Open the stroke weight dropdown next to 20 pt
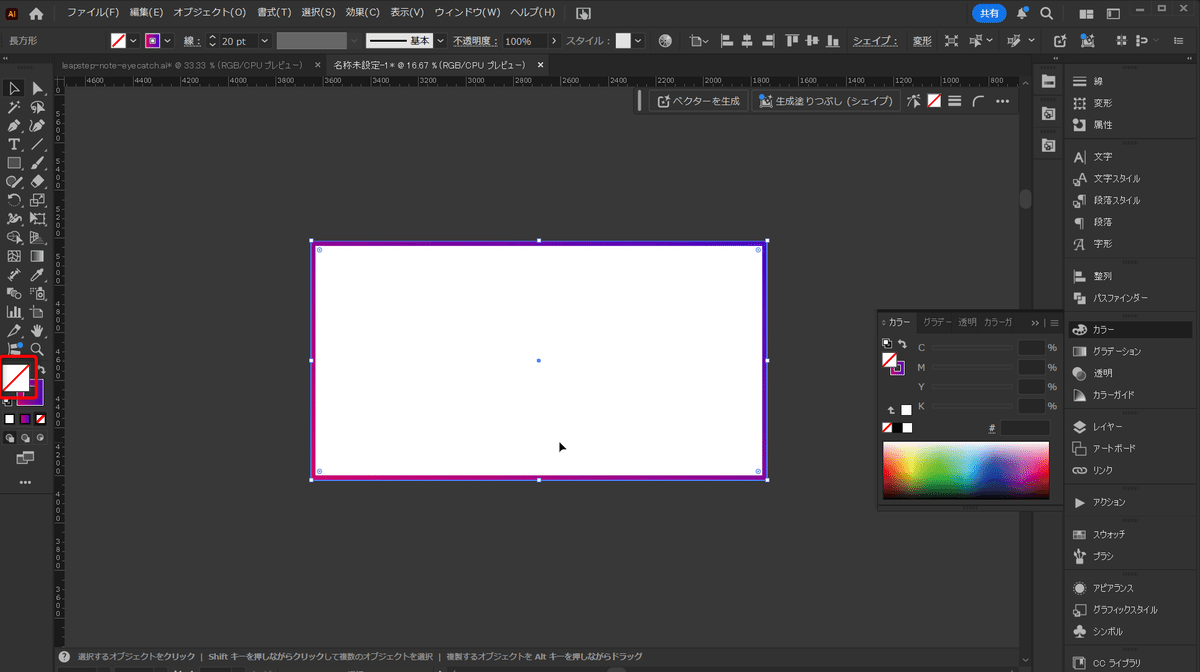The height and width of the screenshot is (672, 1200). coord(265,41)
